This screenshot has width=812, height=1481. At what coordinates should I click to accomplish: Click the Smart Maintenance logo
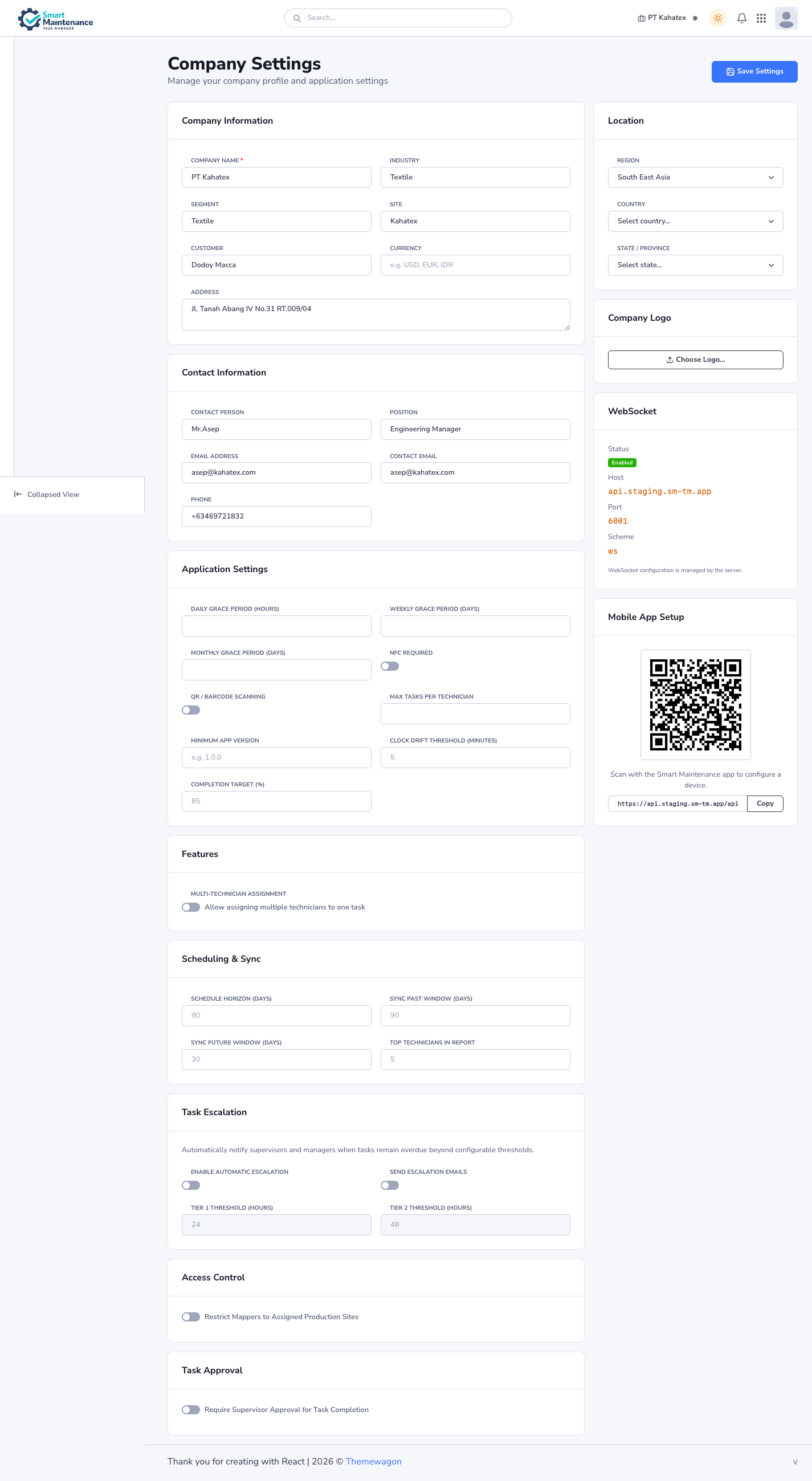pos(55,19)
